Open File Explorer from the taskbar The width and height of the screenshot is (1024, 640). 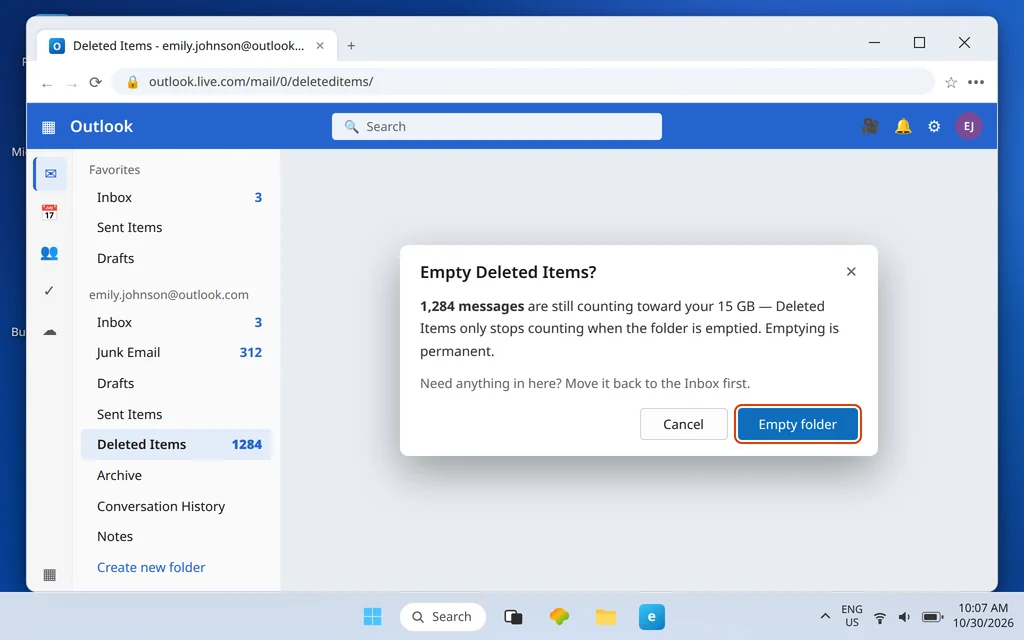pyautogui.click(x=605, y=616)
